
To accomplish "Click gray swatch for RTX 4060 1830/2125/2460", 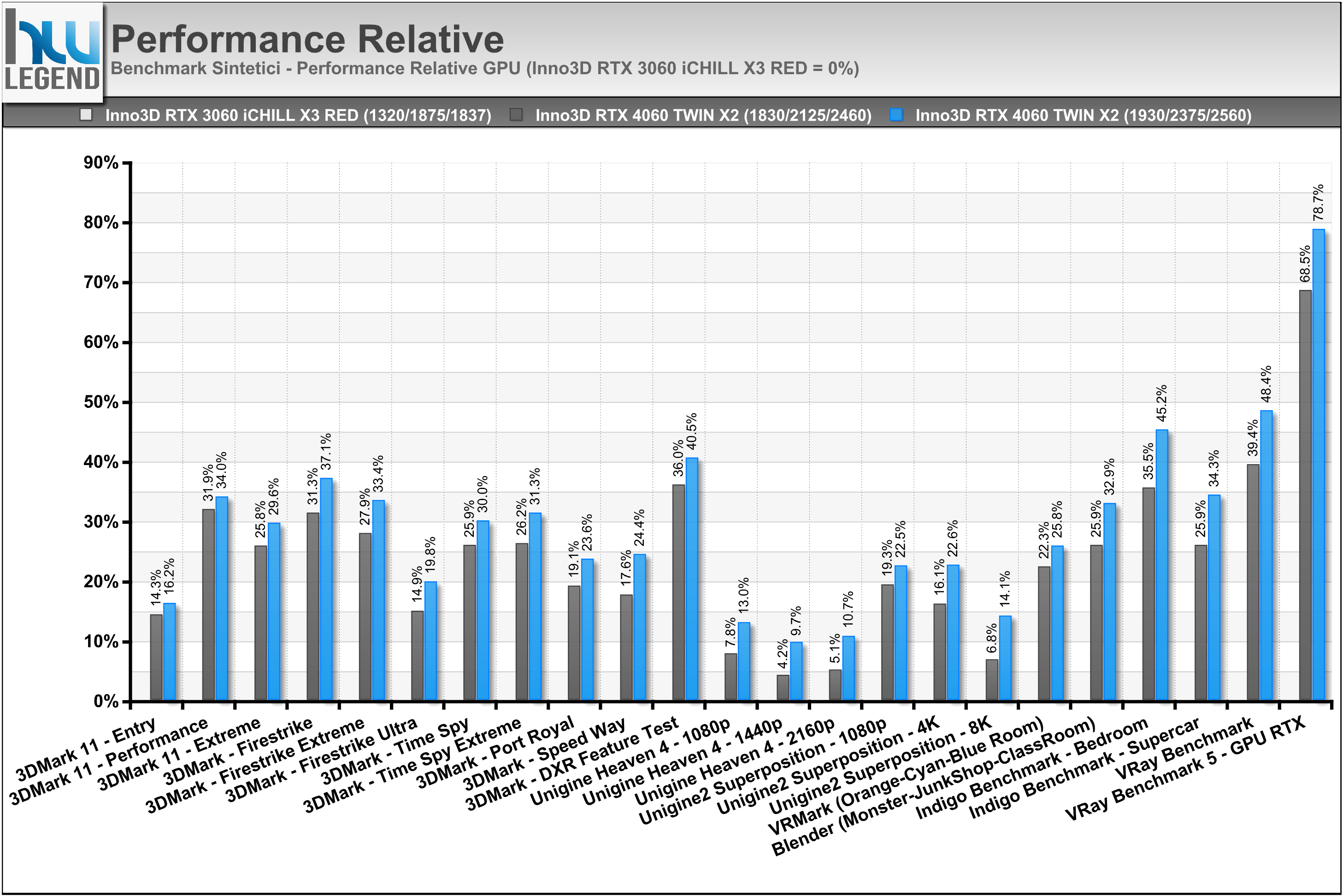I will tap(516, 115).
